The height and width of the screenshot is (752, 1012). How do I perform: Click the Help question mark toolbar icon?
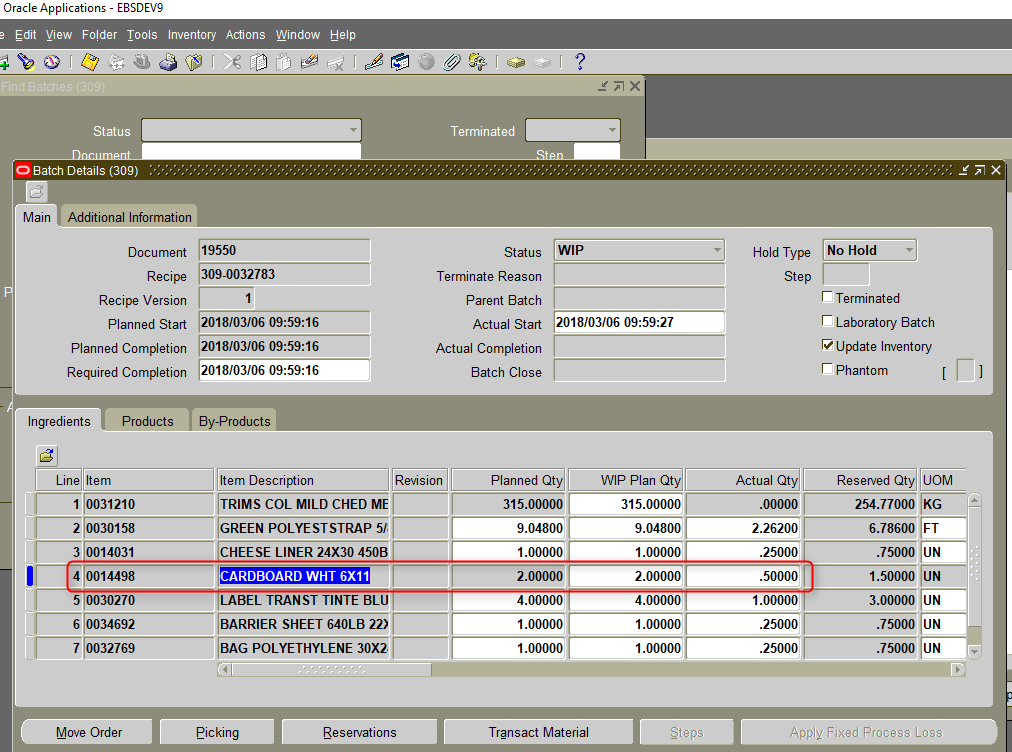click(580, 62)
